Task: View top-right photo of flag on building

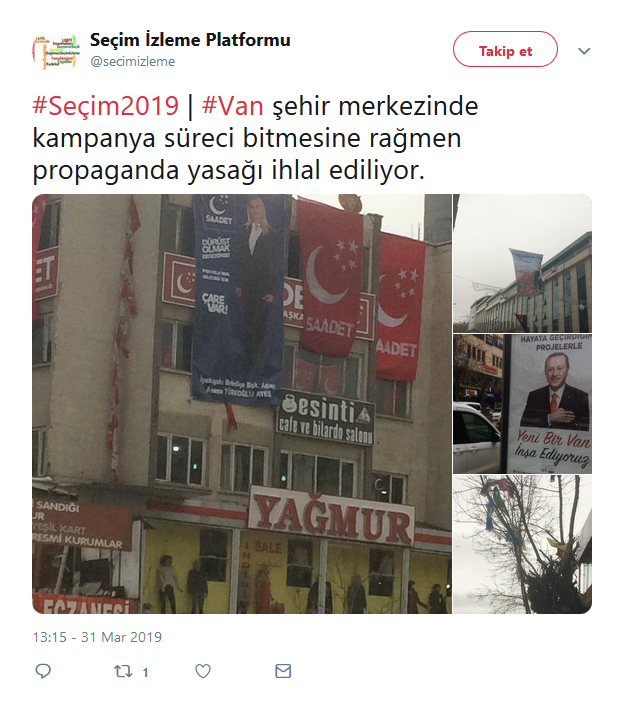Action: pos(522,263)
